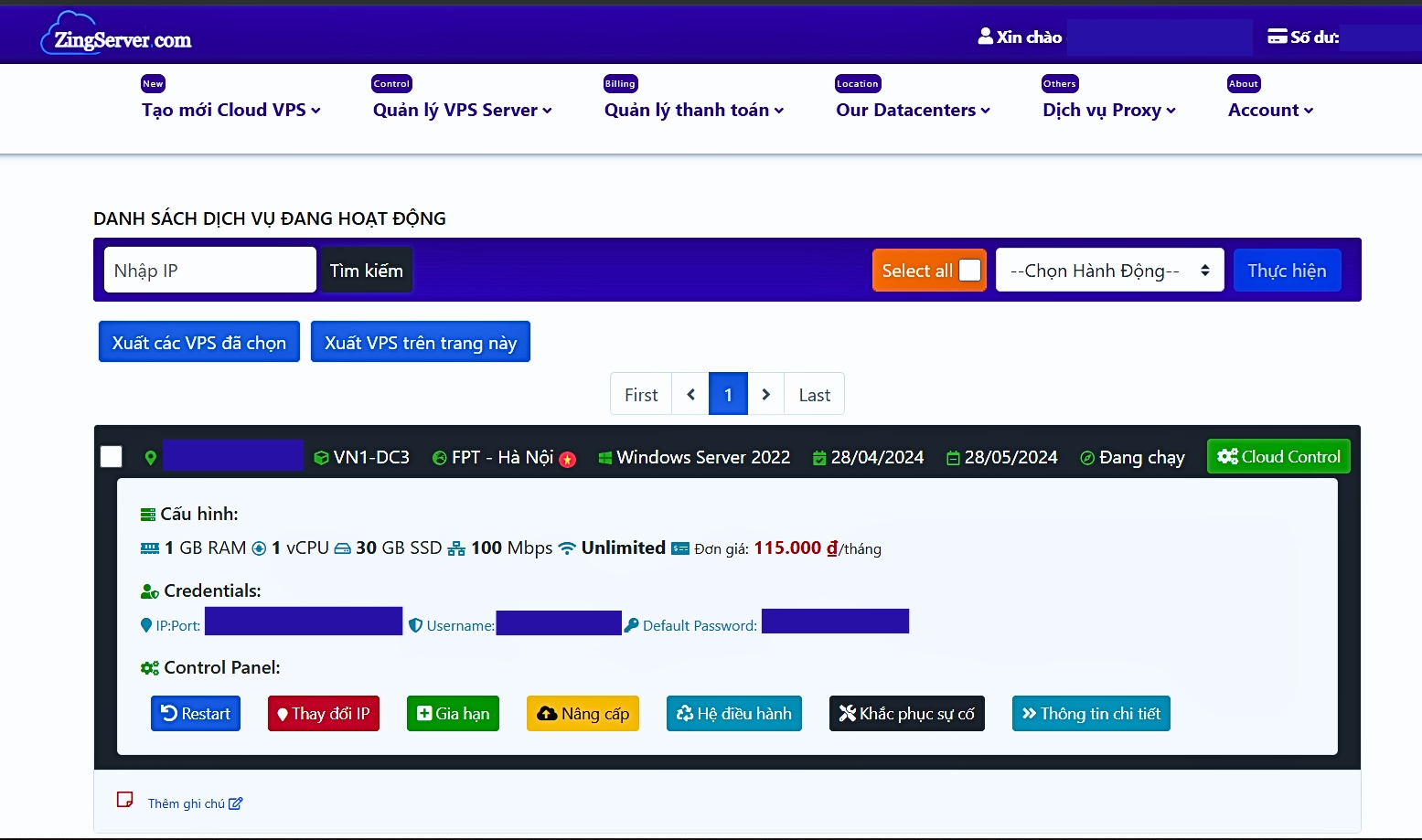Click the RAM chip icon beside 1 GB RAM
This screenshot has width=1422, height=840.
pos(150,548)
